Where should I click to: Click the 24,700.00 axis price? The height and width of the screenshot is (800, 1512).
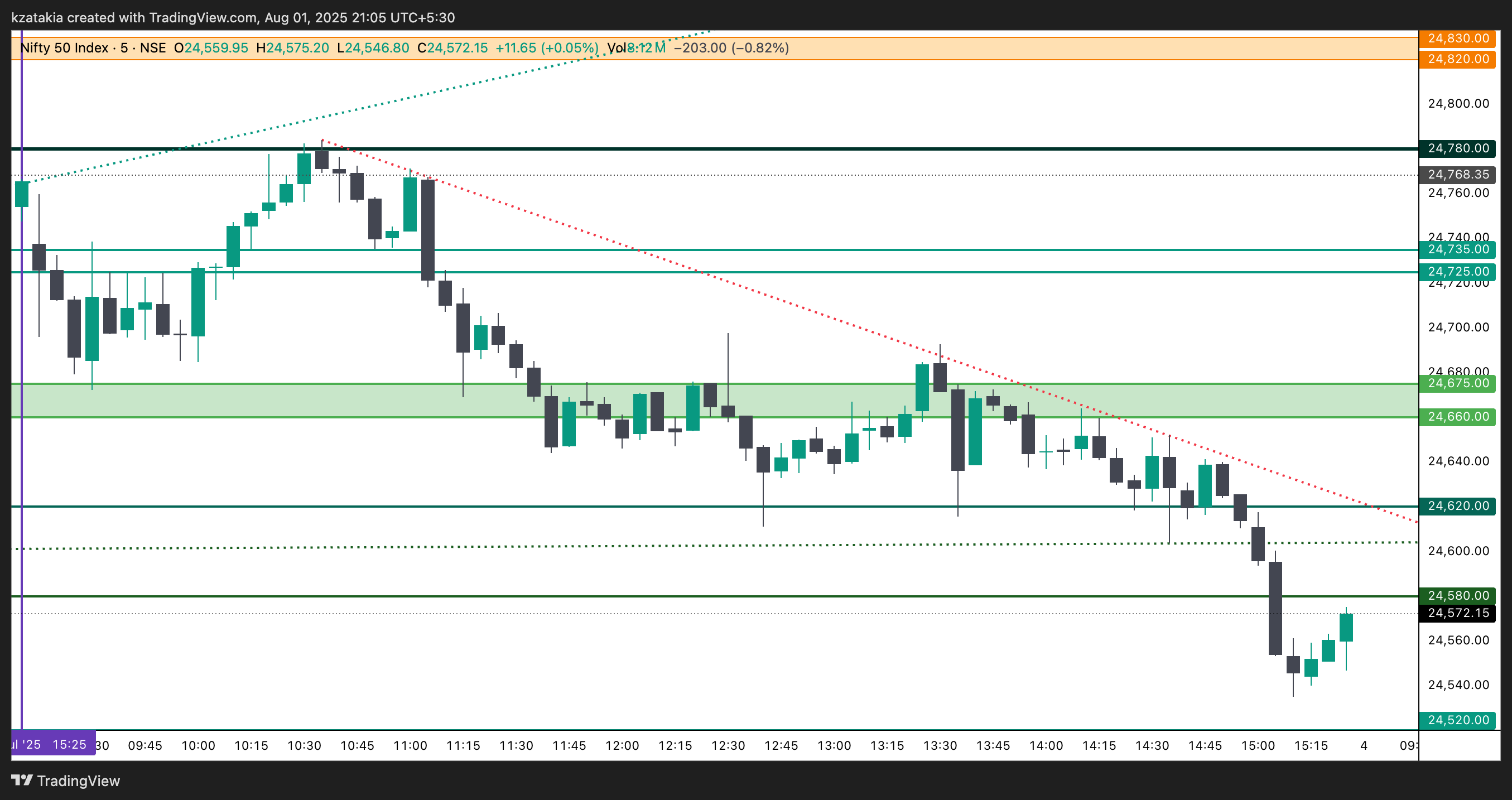pyautogui.click(x=1458, y=327)
